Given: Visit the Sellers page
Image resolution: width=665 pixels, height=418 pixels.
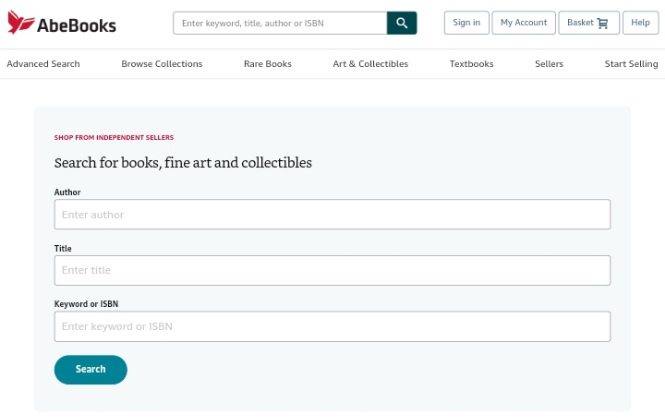Looking at the screenshot, I should pos(549,64).
